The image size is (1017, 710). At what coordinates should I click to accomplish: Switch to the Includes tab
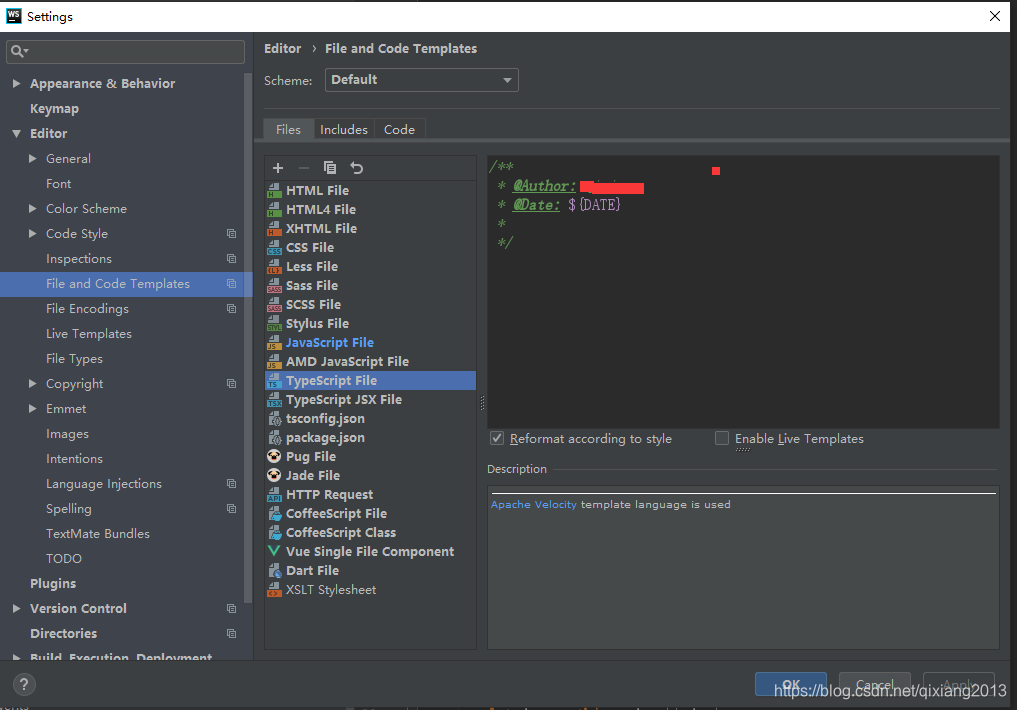point(344,129)
